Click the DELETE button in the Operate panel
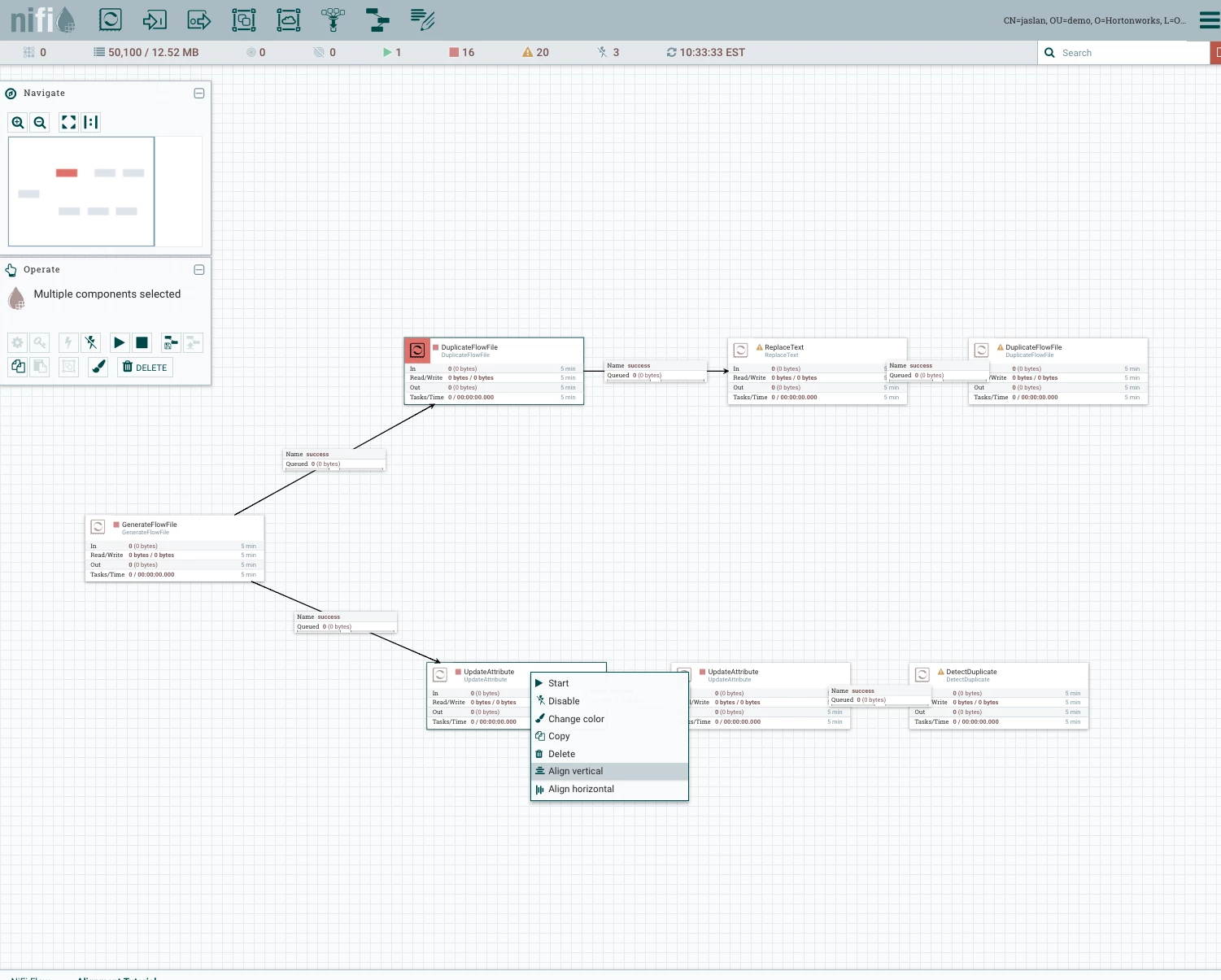1221x980 pixels. coord(145,367)
